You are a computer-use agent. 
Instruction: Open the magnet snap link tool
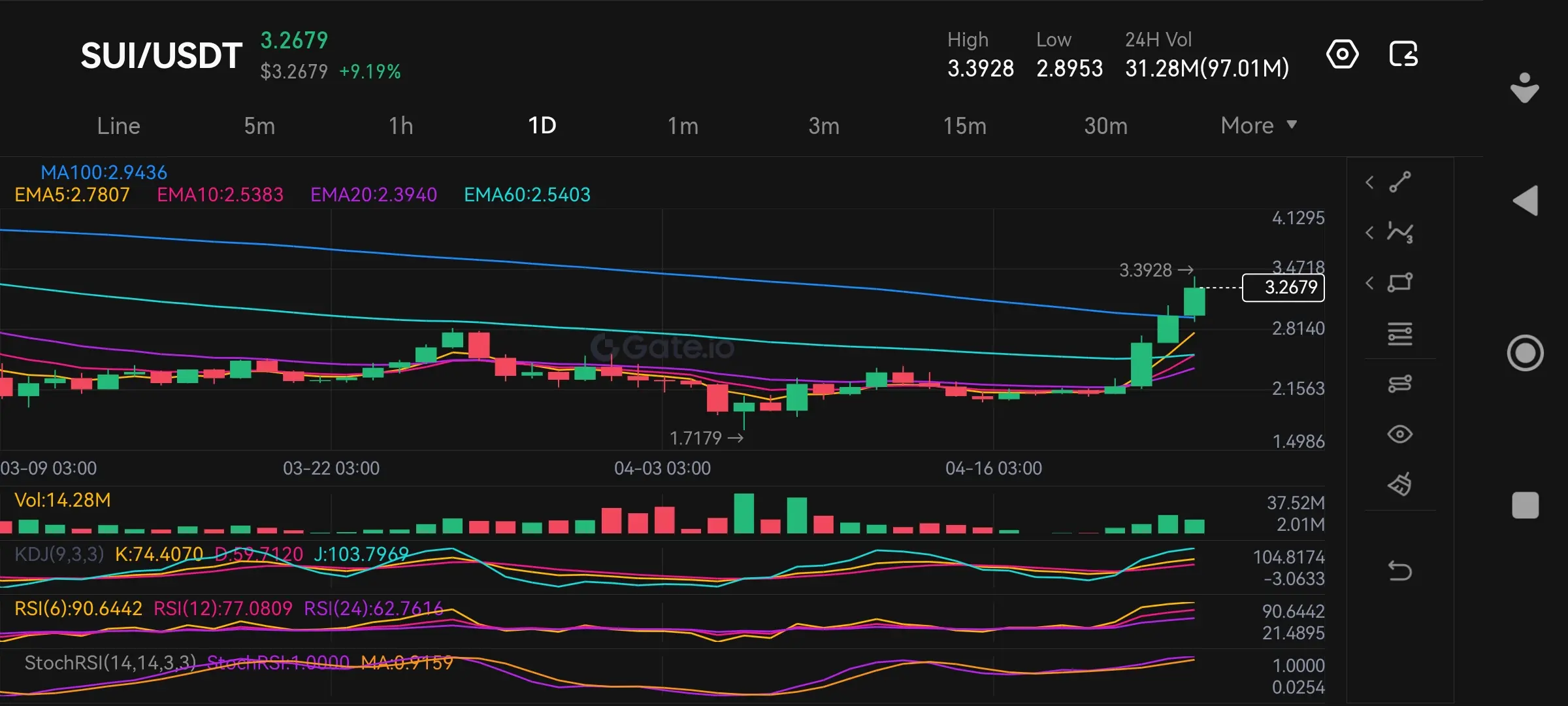(x=1400, y=384)
